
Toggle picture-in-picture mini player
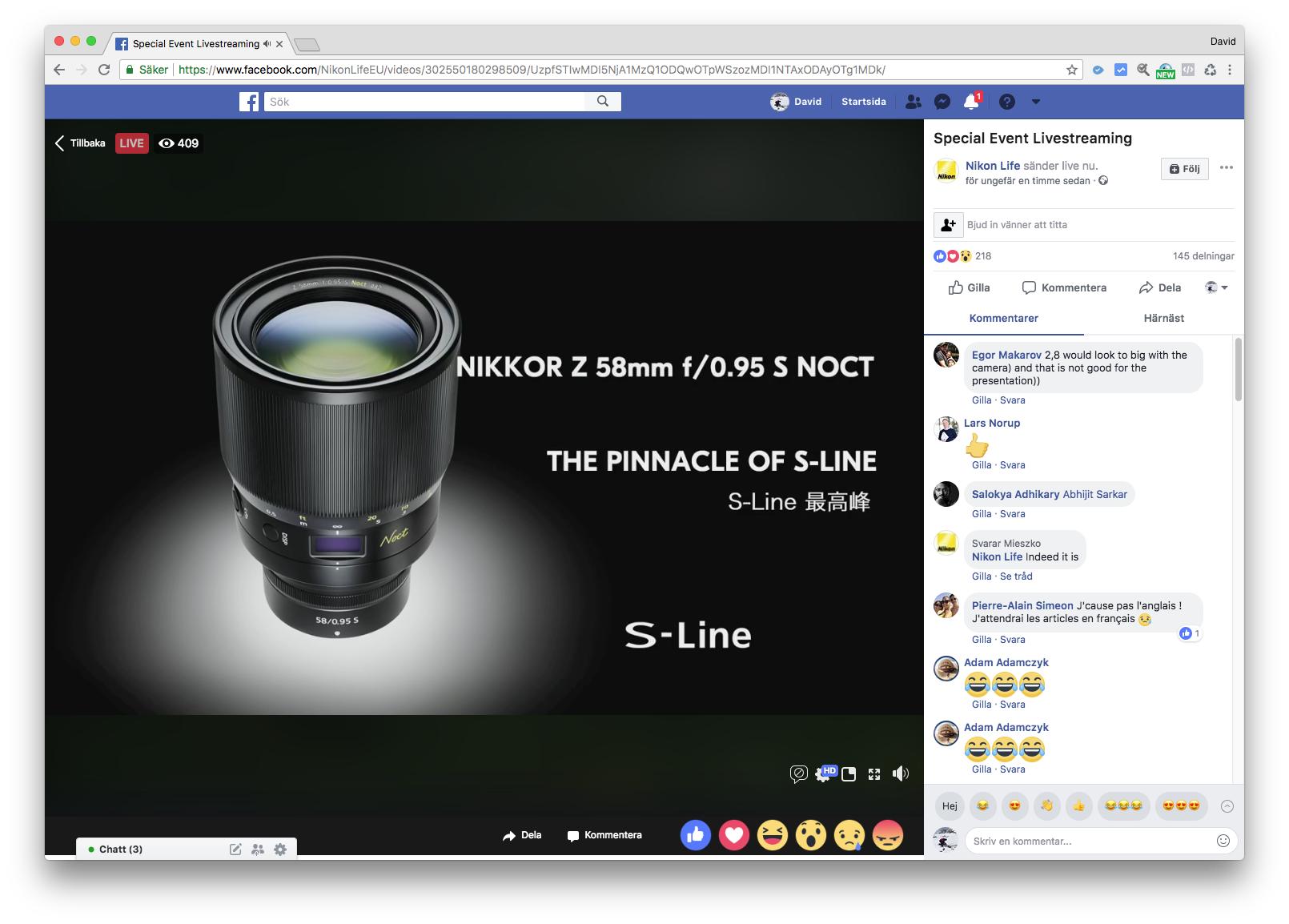coord(849,773)
